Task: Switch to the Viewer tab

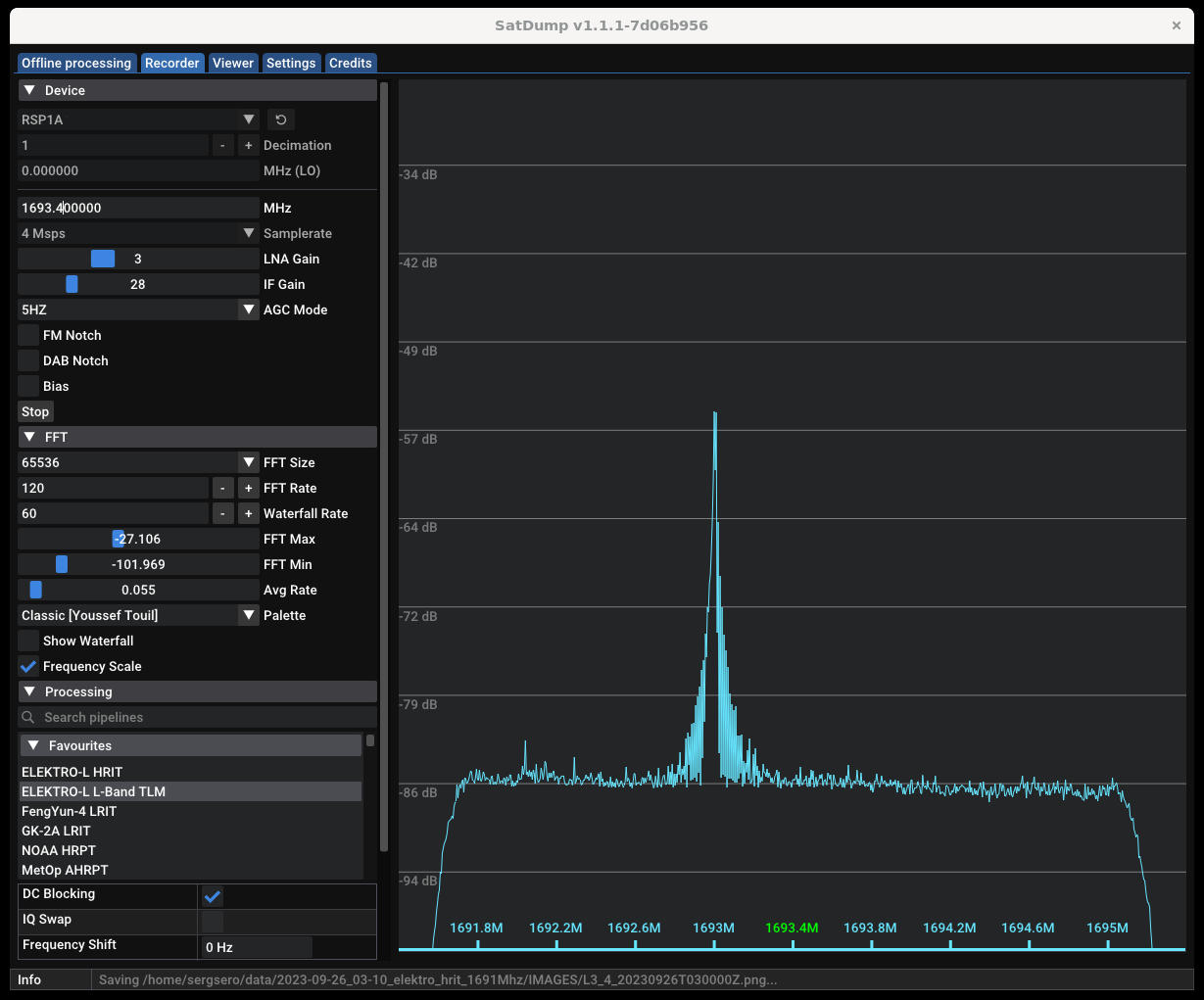Action: [x=233, y=62]
